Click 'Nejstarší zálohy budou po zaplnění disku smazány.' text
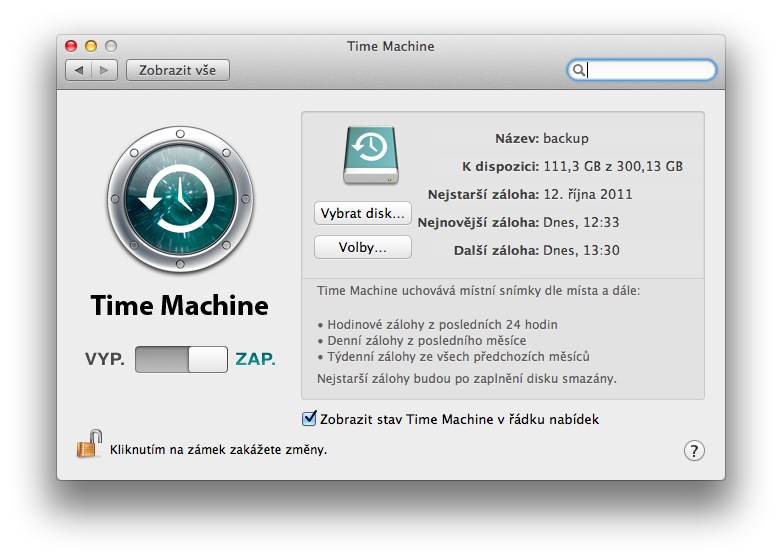 click(x=467, y=378)
